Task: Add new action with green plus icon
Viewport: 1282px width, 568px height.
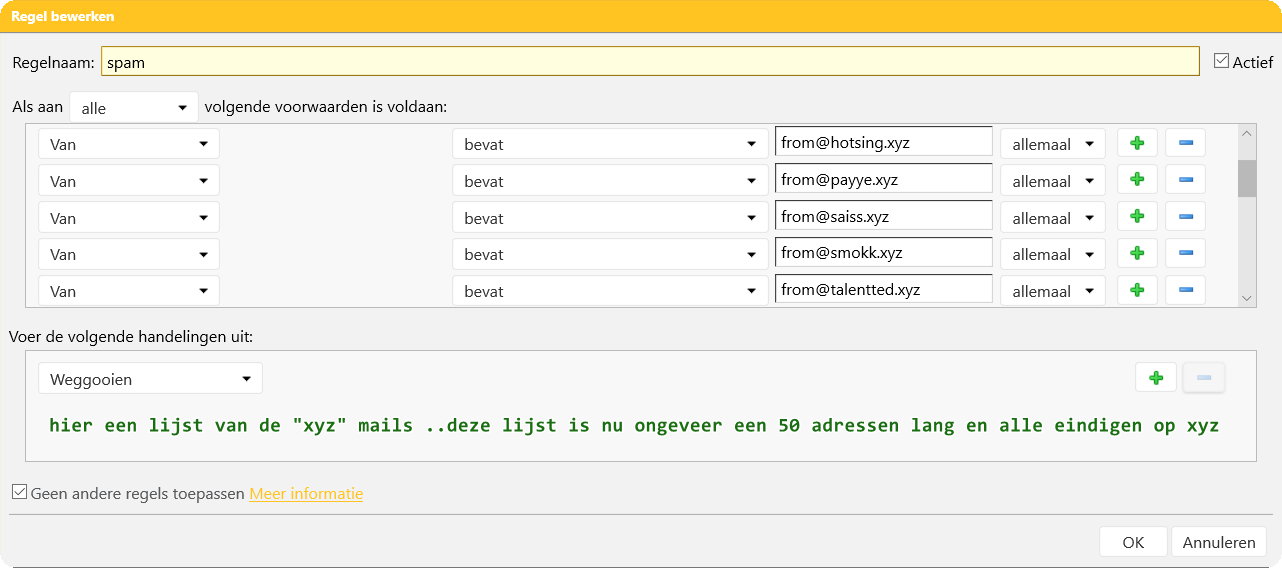Action: (x=1156, y=378)
